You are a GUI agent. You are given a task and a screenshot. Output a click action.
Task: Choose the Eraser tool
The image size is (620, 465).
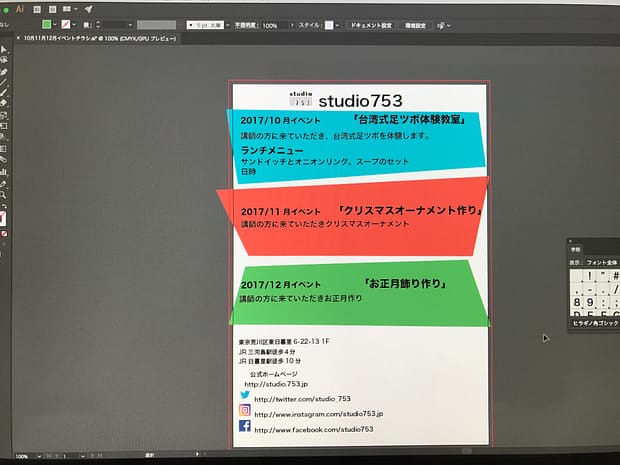click(5, 102)
